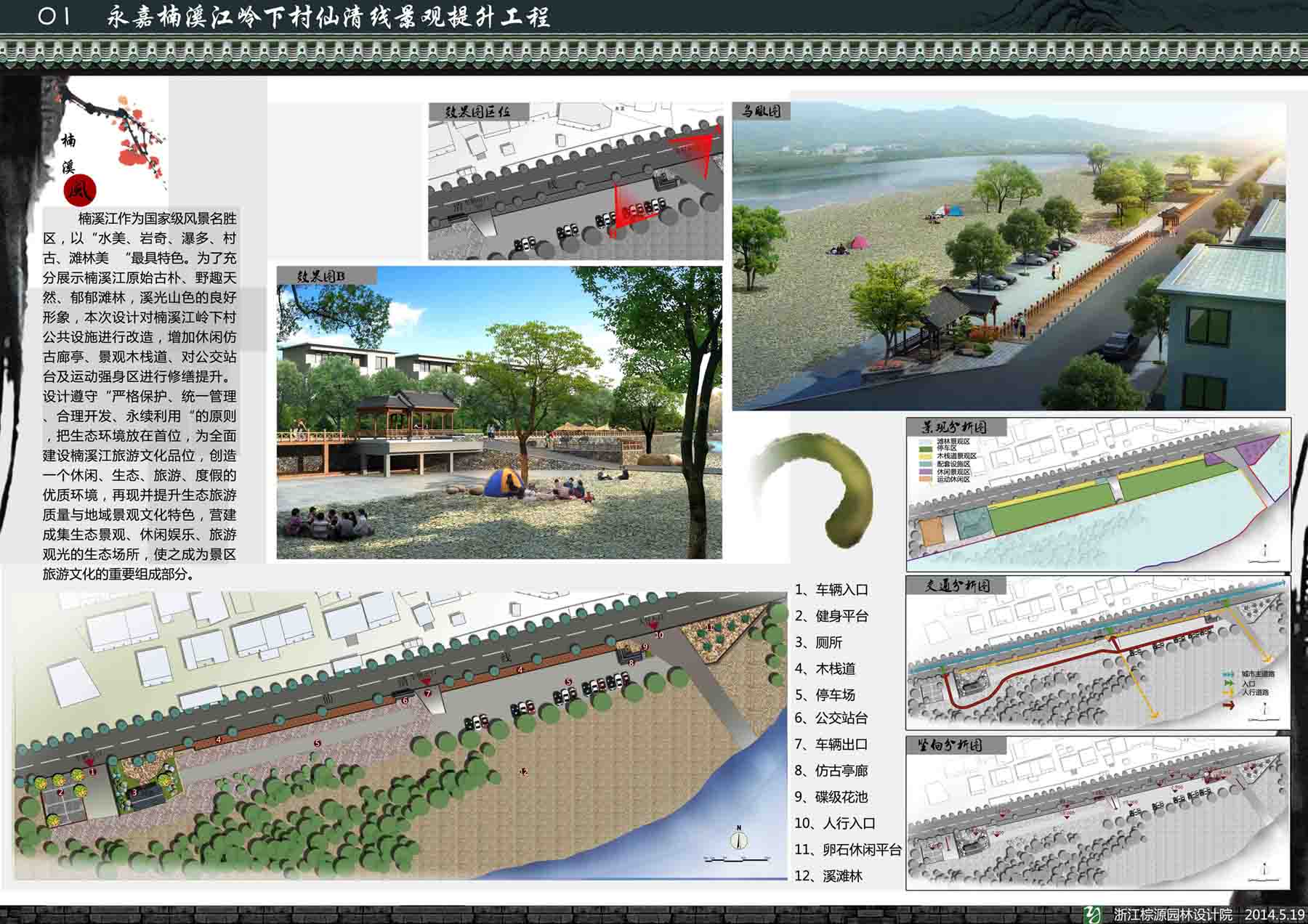This screenshot has width=1308, height=924.
Task: Select the 交通分析图 title label
Action: click(956, 585)
